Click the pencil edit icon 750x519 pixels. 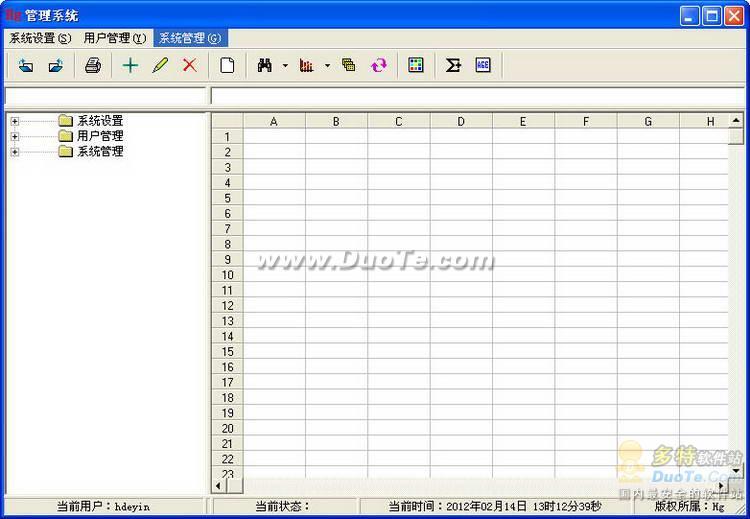pyautogui.click(x=160, y=65)
